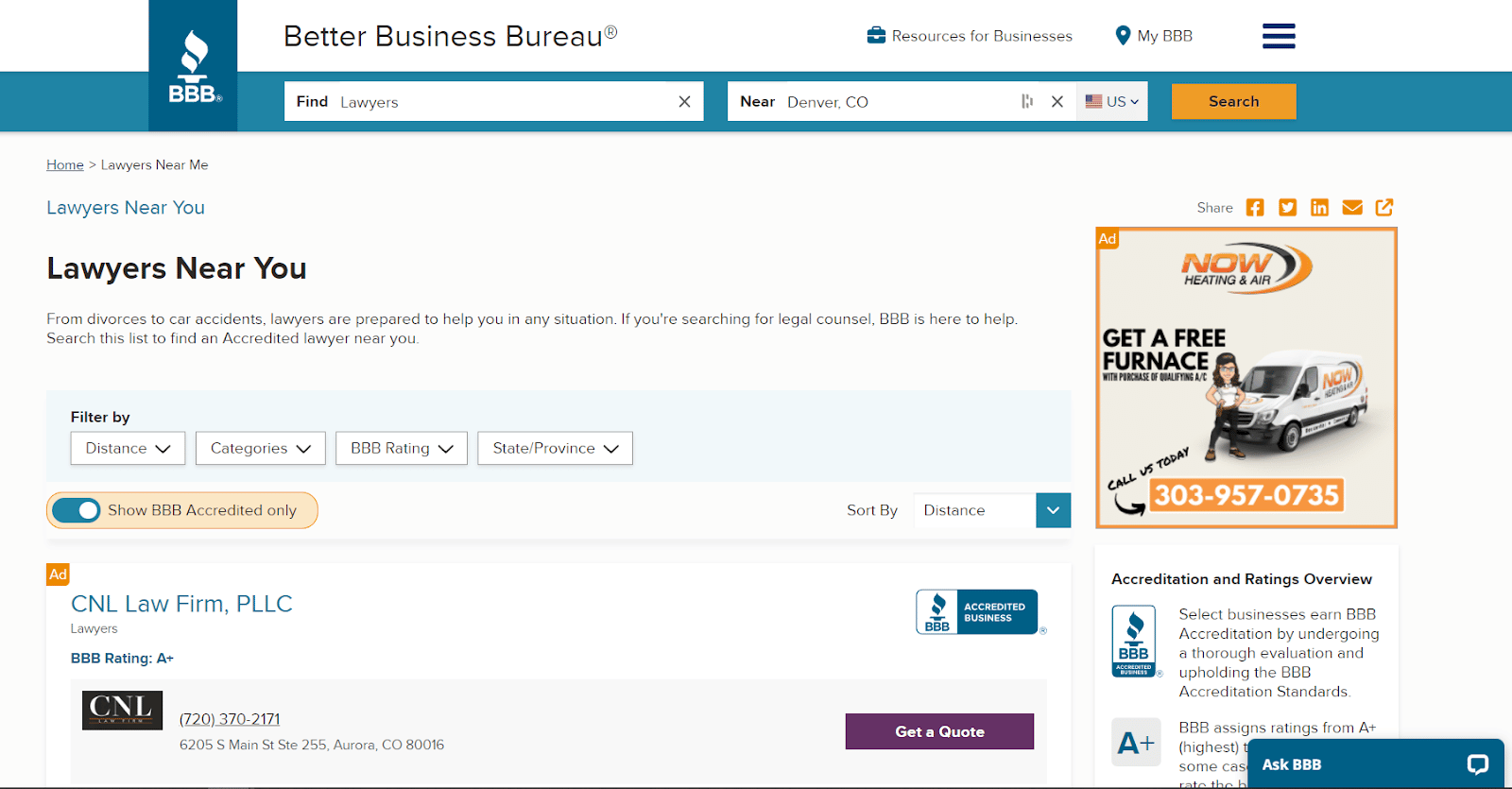The width and height of the screenshot is (1512, 789).
Task: Click the A+ rating icon in overview
Action: [x=1136, y=743]
